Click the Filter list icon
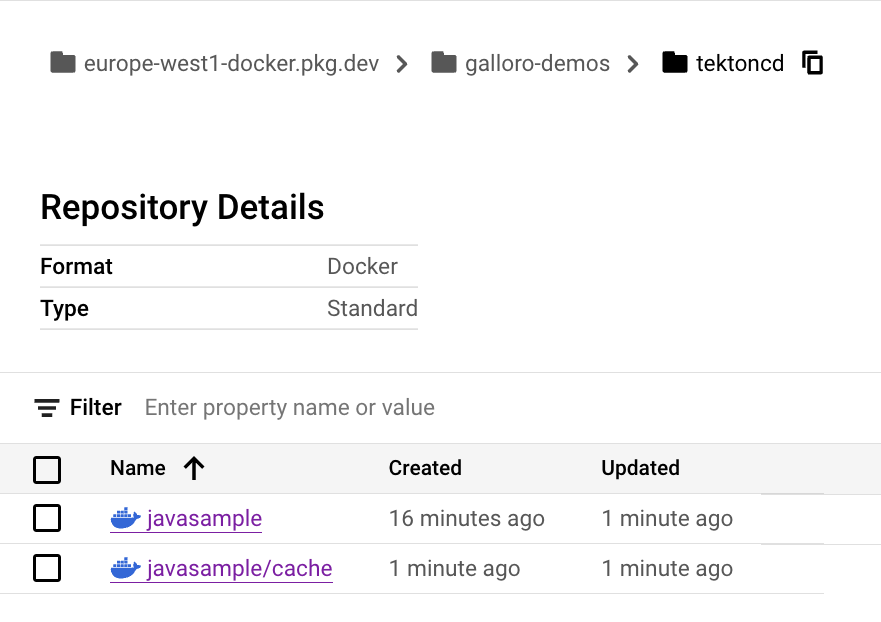The height and width of the screenshot is (622, 881). 47,408
